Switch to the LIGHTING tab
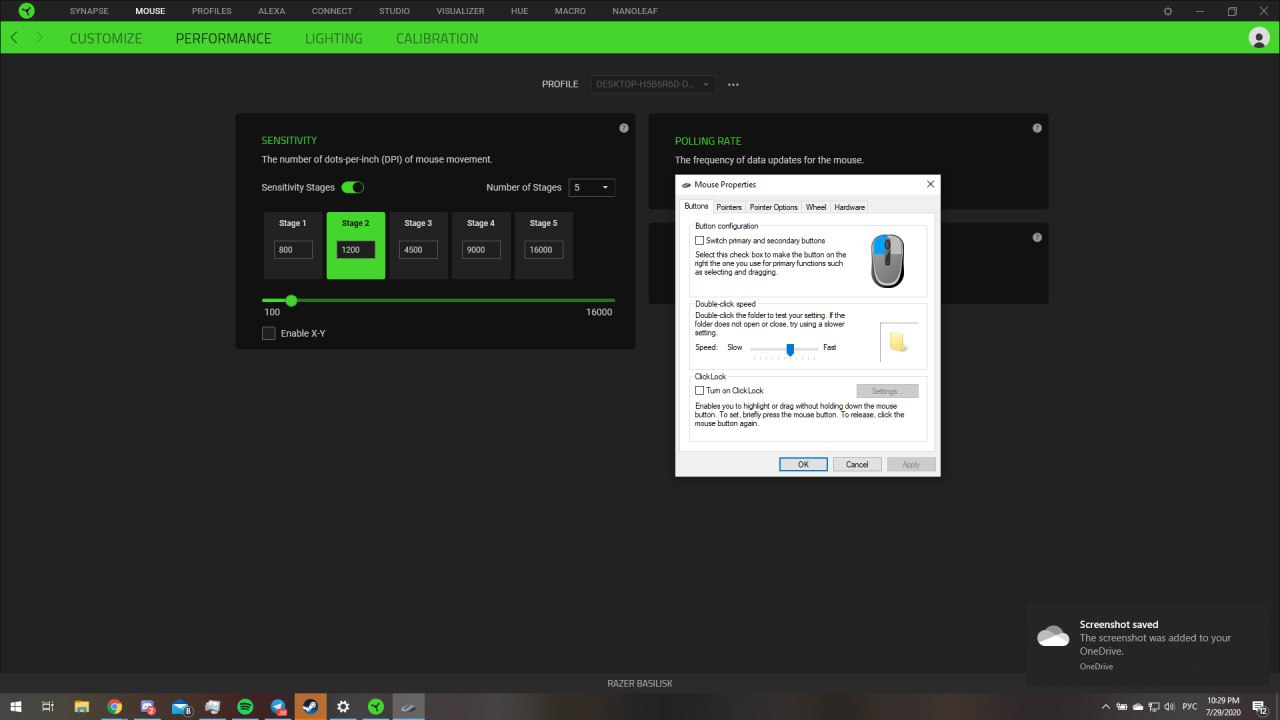Screen dimensions: 1280x720 [334, 38]
